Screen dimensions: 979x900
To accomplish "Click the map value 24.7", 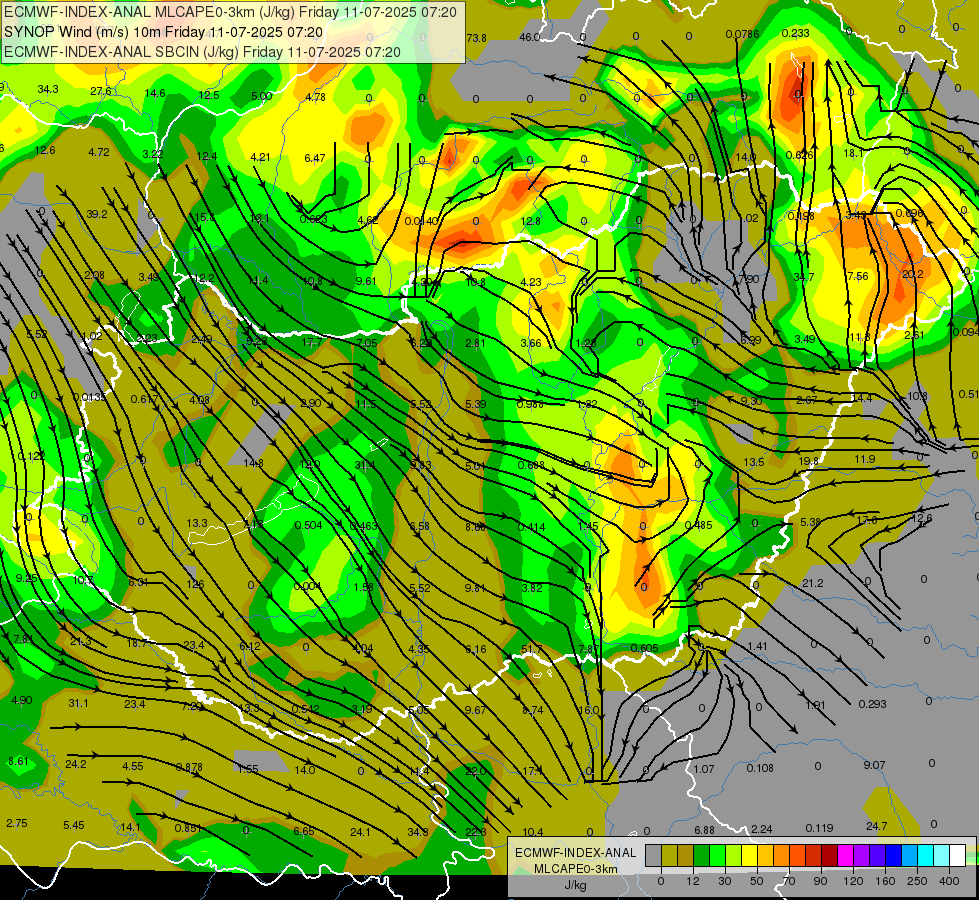I will pos(877,826).
